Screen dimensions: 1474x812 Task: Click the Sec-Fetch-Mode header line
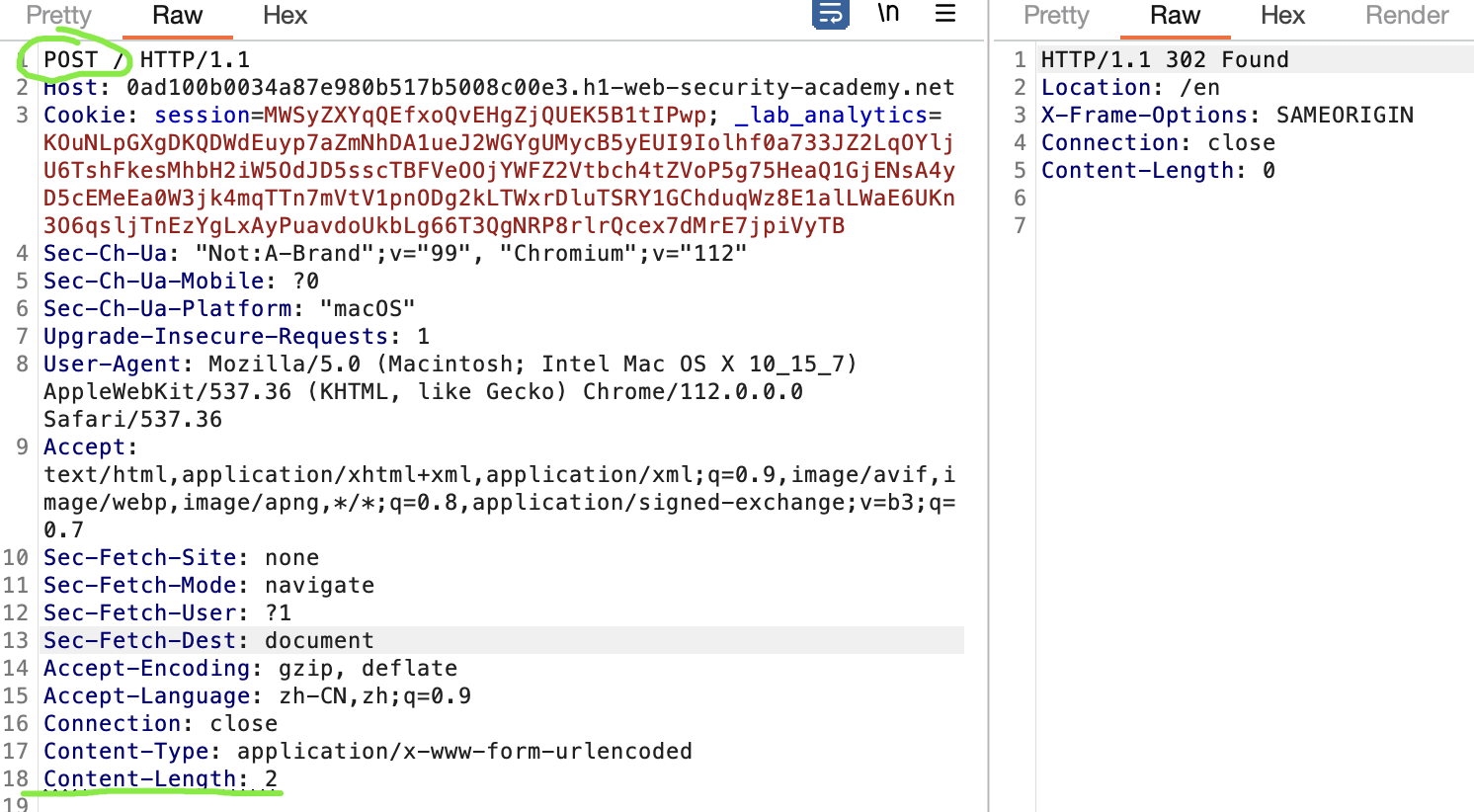point(208,585)
